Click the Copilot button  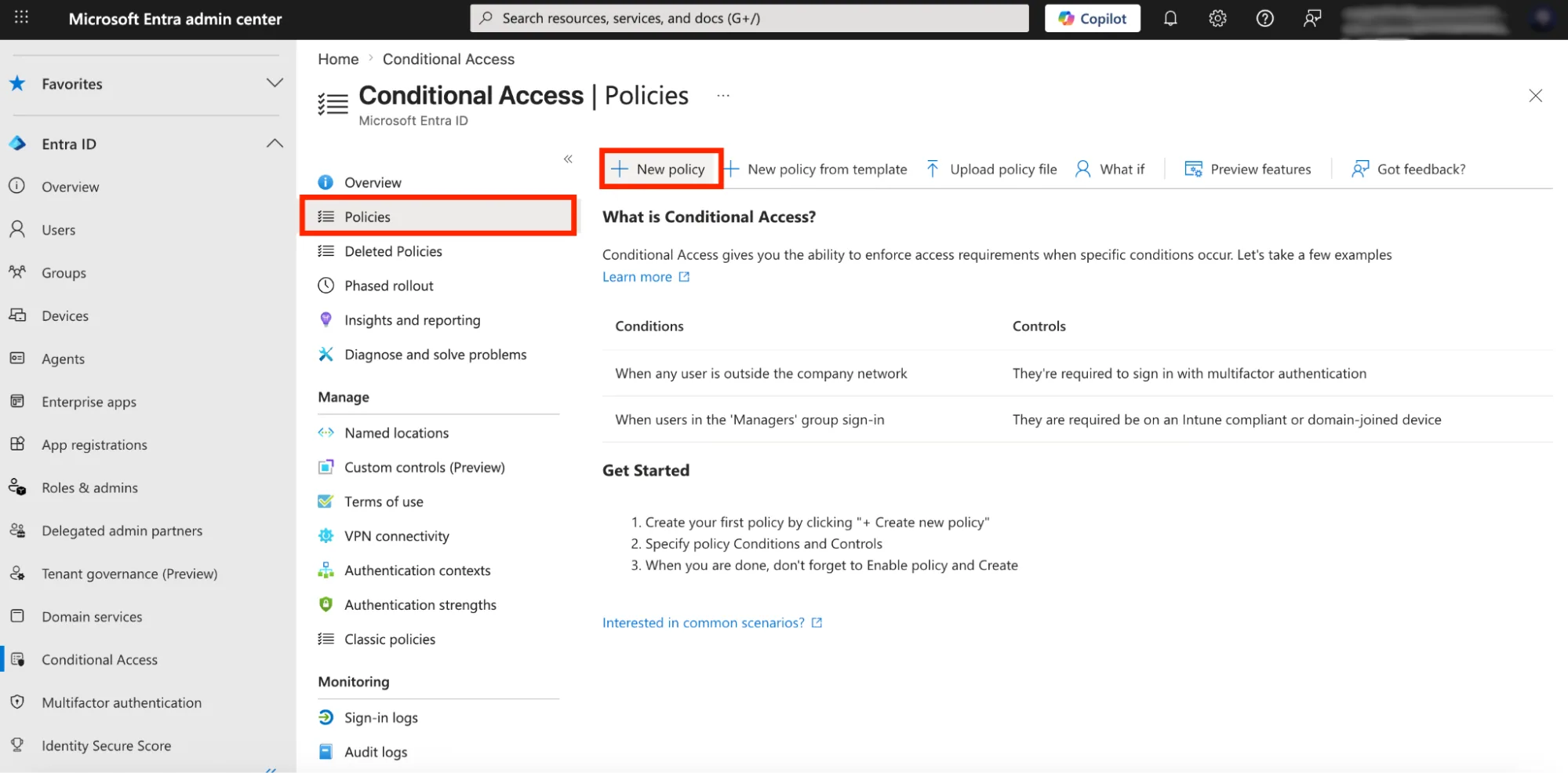1092,18
